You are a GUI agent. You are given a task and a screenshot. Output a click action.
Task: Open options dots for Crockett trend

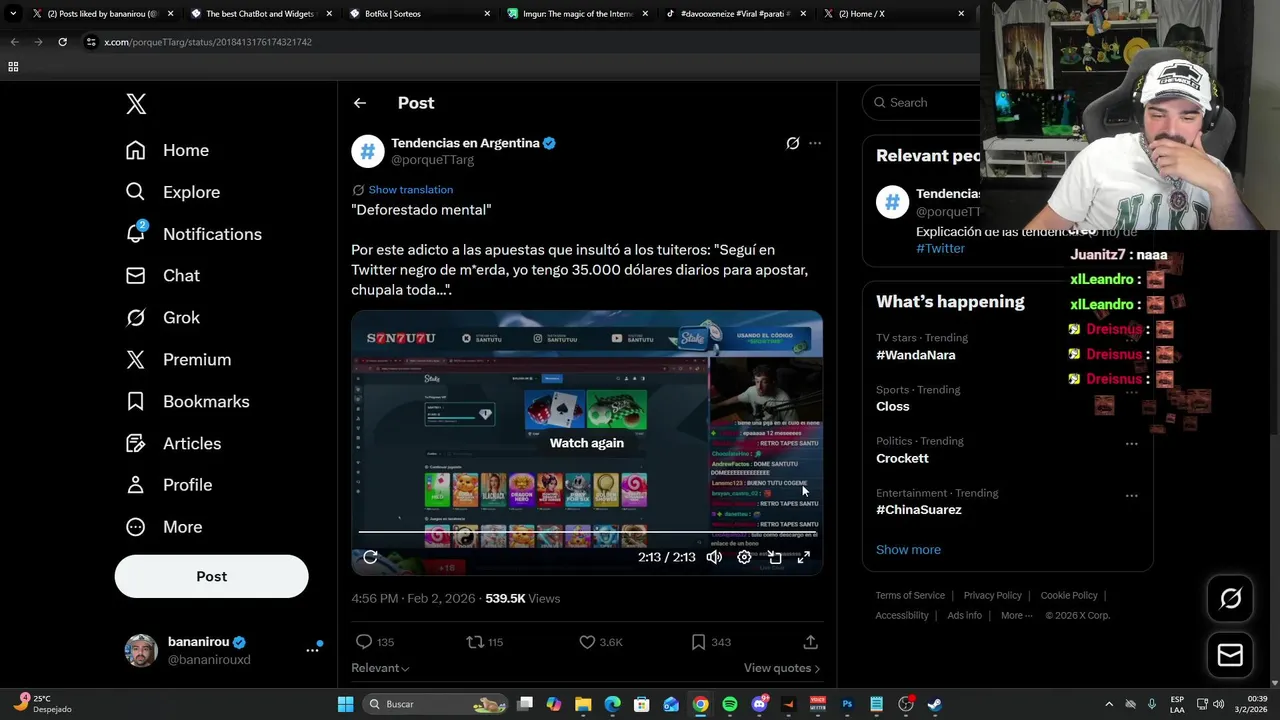(1131, 444)
